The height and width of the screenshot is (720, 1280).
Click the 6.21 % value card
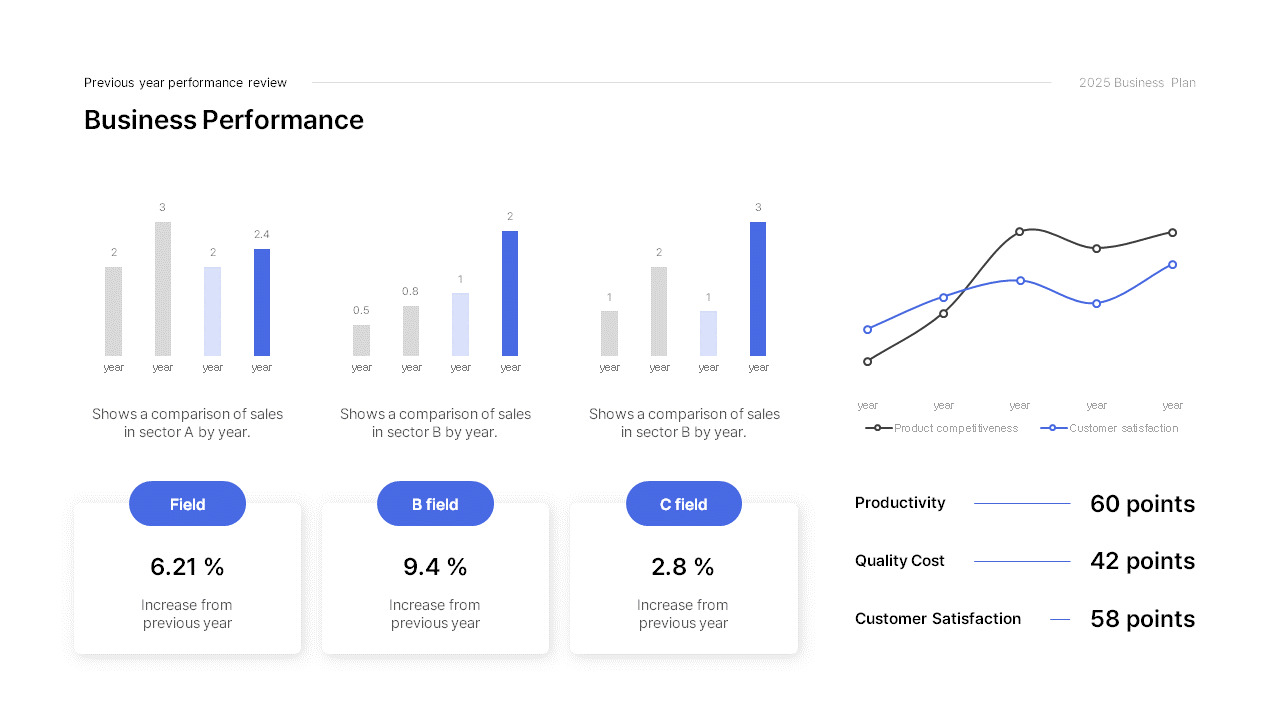(187, 590)
